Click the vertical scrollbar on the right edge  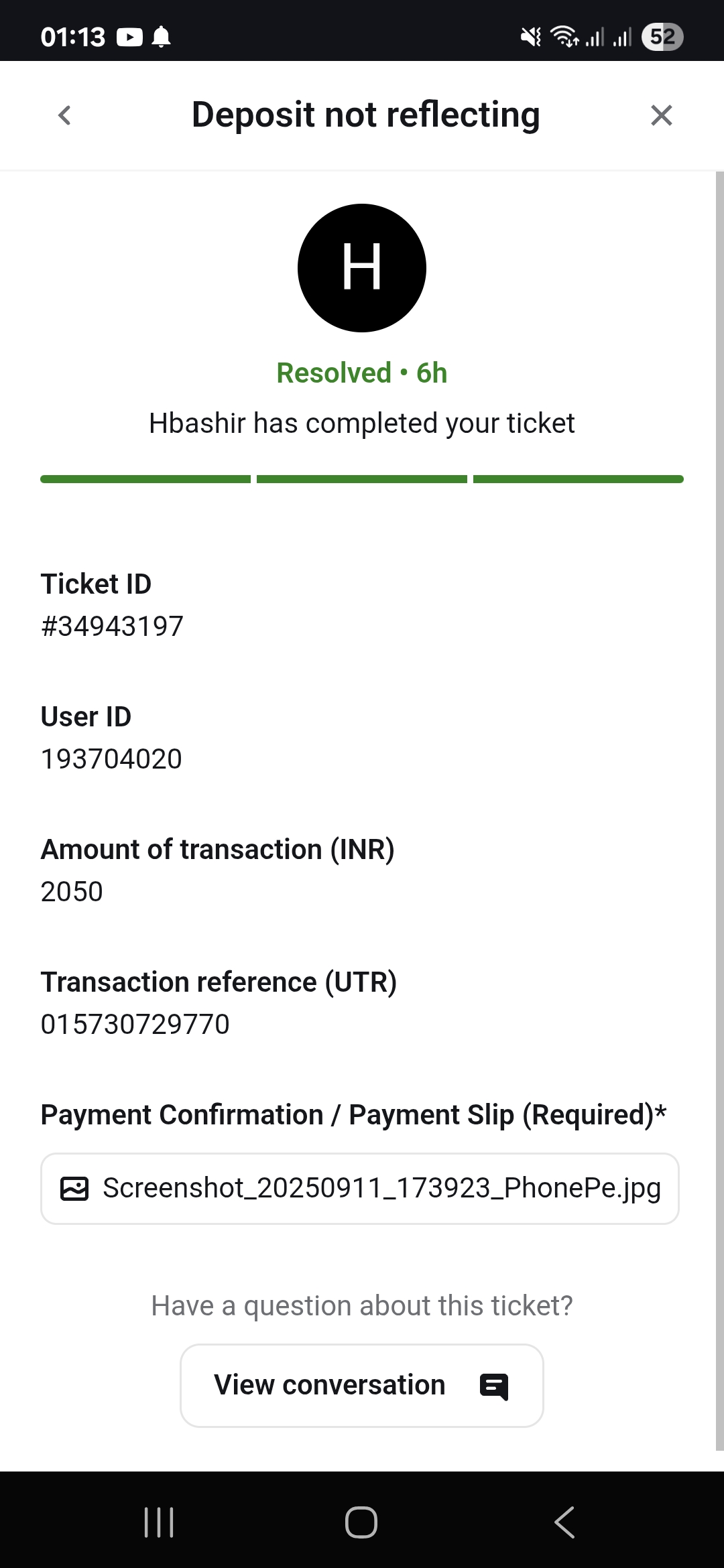[719, 804]
